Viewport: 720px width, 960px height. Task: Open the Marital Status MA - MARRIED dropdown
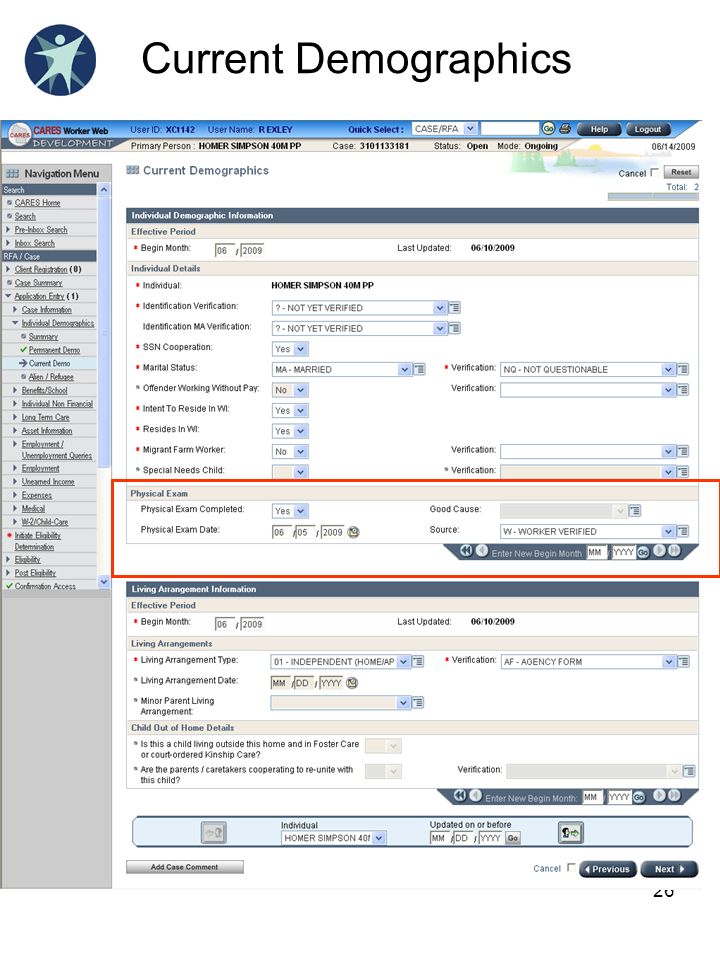point(404,369)
